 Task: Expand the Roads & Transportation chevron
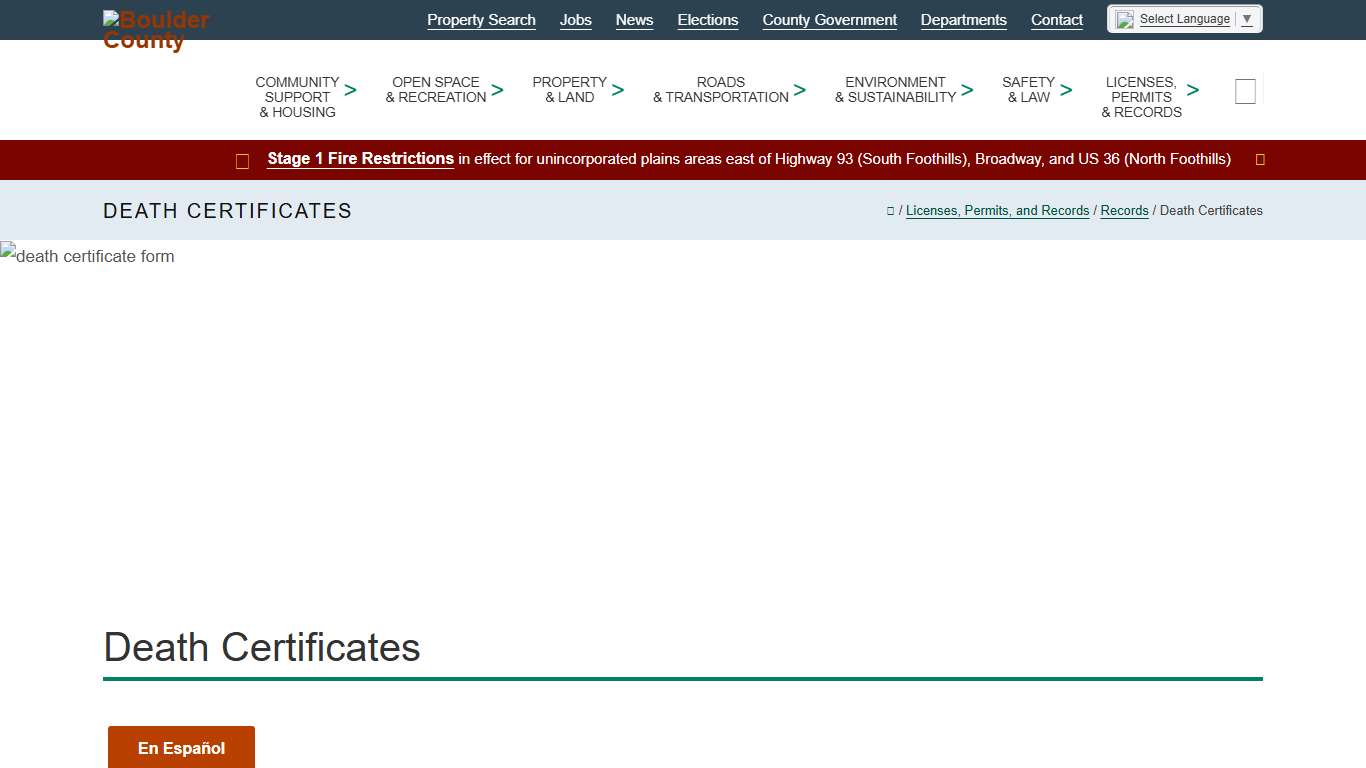800,90
